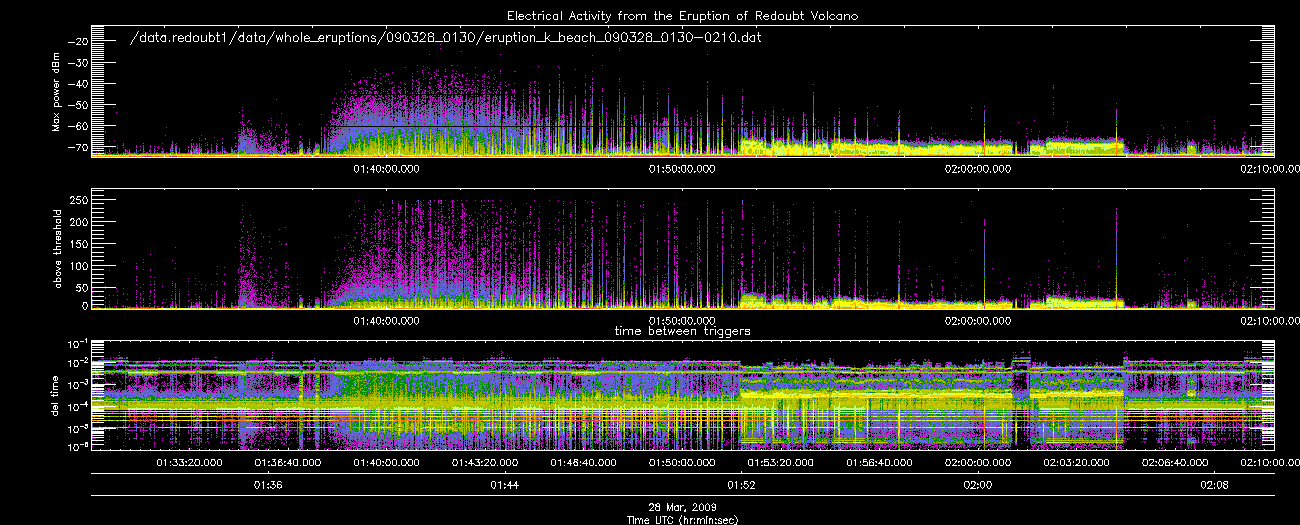Viewport: 1300px width, 525px height.
Task: Click the 10^-2 tick on del time axis
Action: tap(78, 364)
